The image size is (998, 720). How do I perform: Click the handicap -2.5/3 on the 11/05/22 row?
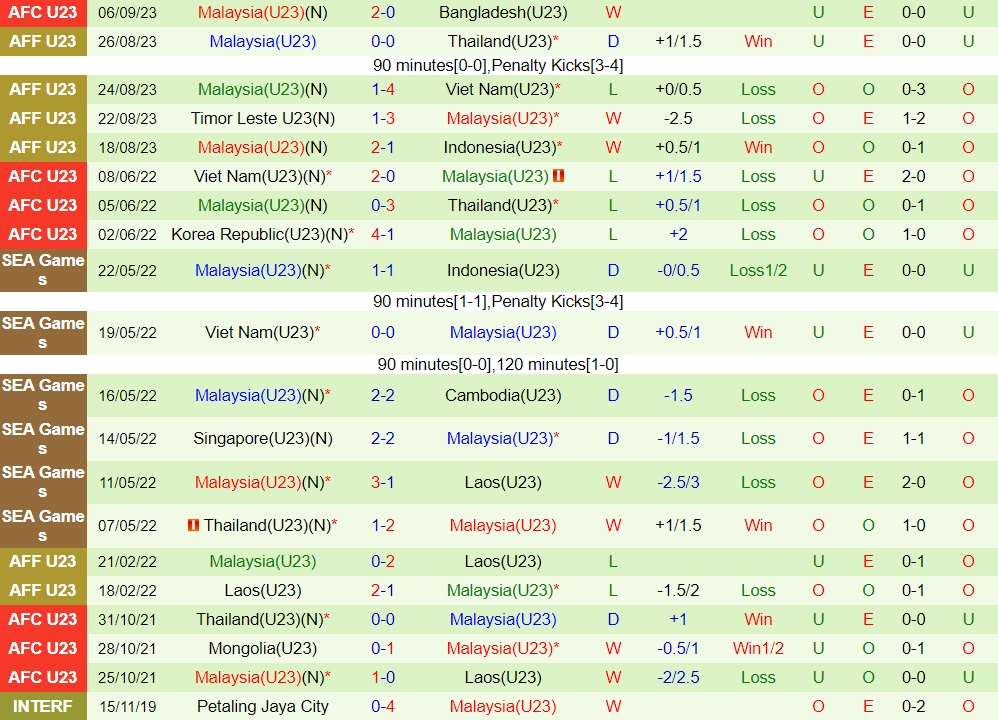pos(678,483)
